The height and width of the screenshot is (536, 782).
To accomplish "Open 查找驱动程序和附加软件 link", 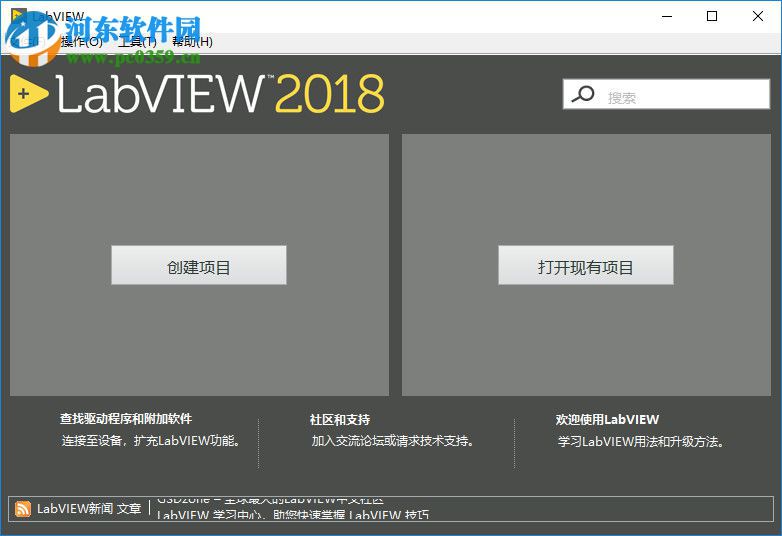I will 126,419.
